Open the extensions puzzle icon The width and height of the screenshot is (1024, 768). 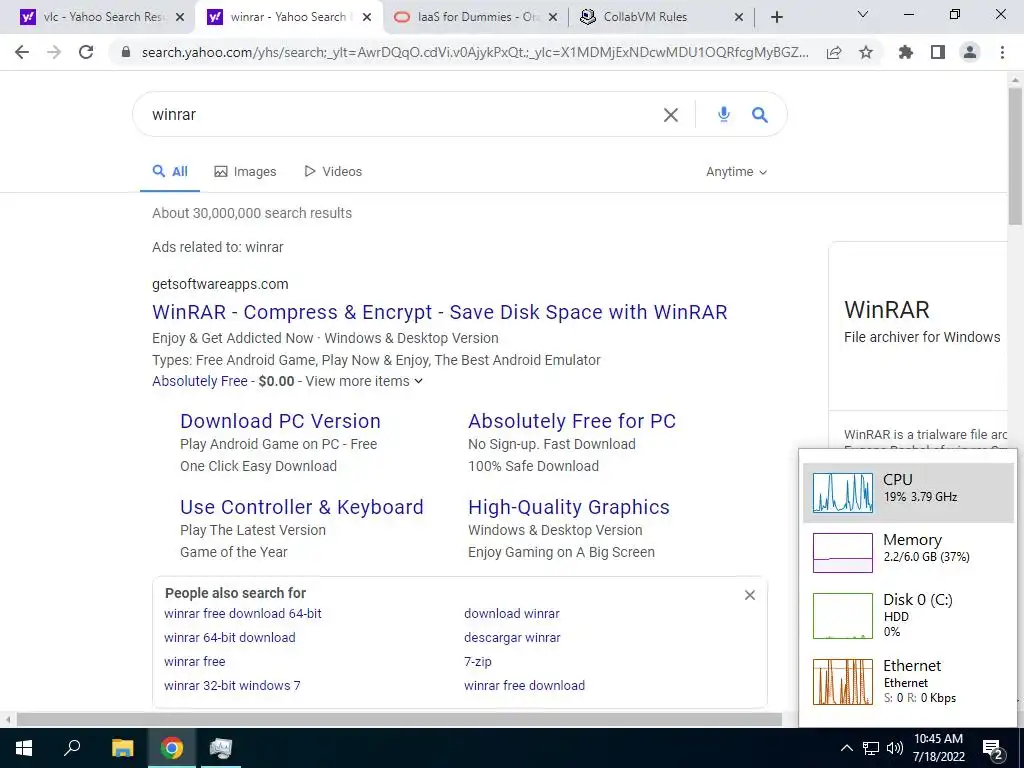pos(906,52)
